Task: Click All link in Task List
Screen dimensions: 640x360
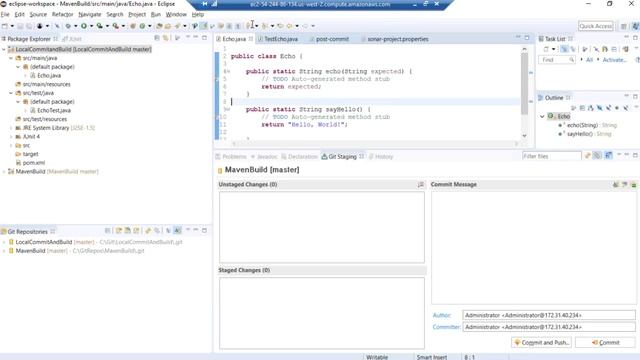Action: (589, 60)
